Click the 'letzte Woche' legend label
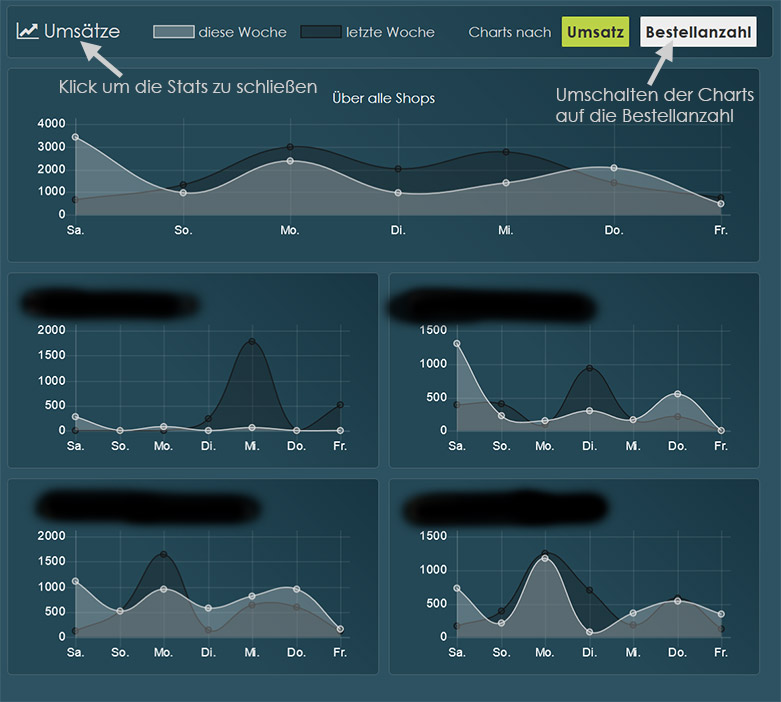Screen dimensions: 781x702 point(390,32)
